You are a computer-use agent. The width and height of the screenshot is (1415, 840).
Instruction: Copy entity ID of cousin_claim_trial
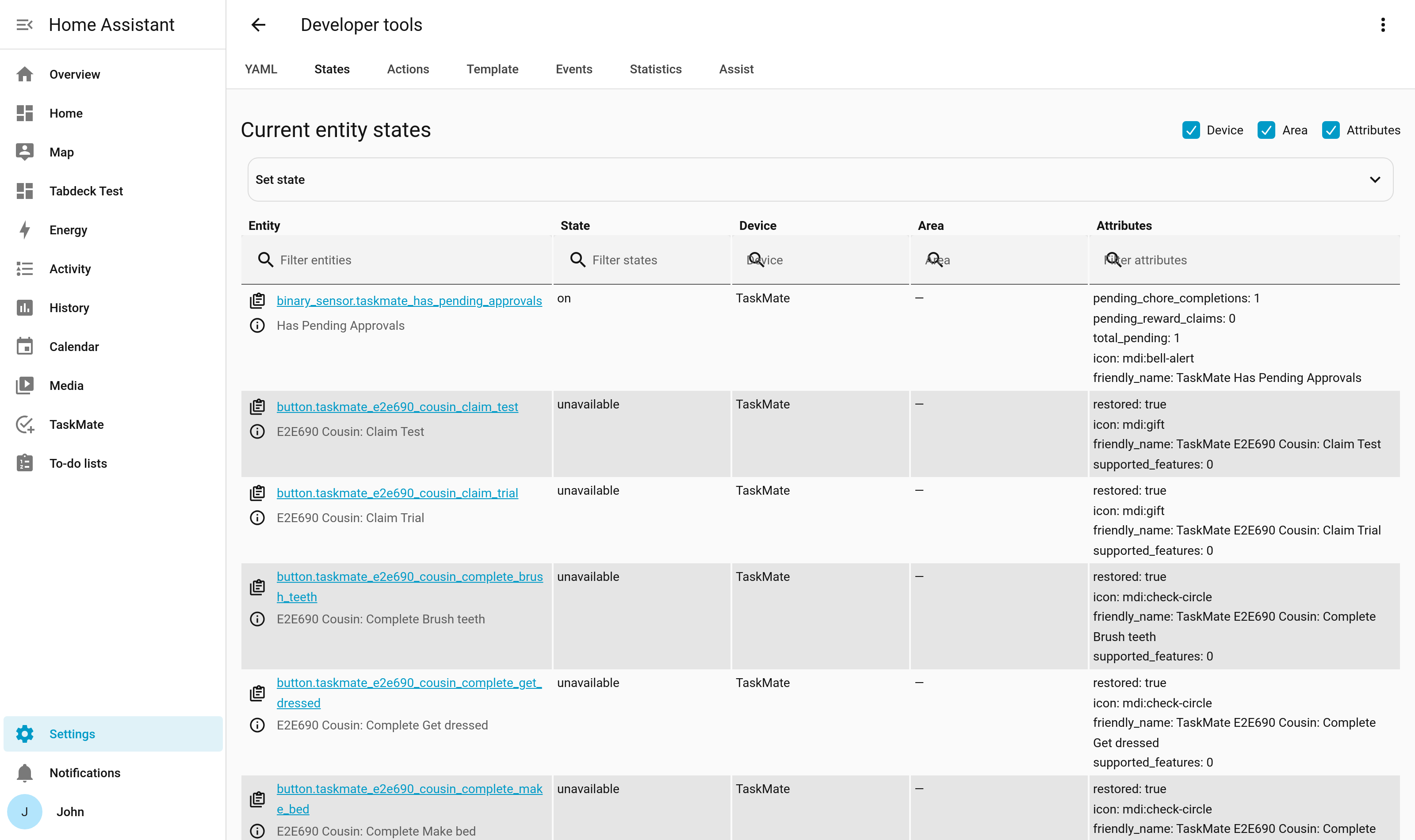257,493
